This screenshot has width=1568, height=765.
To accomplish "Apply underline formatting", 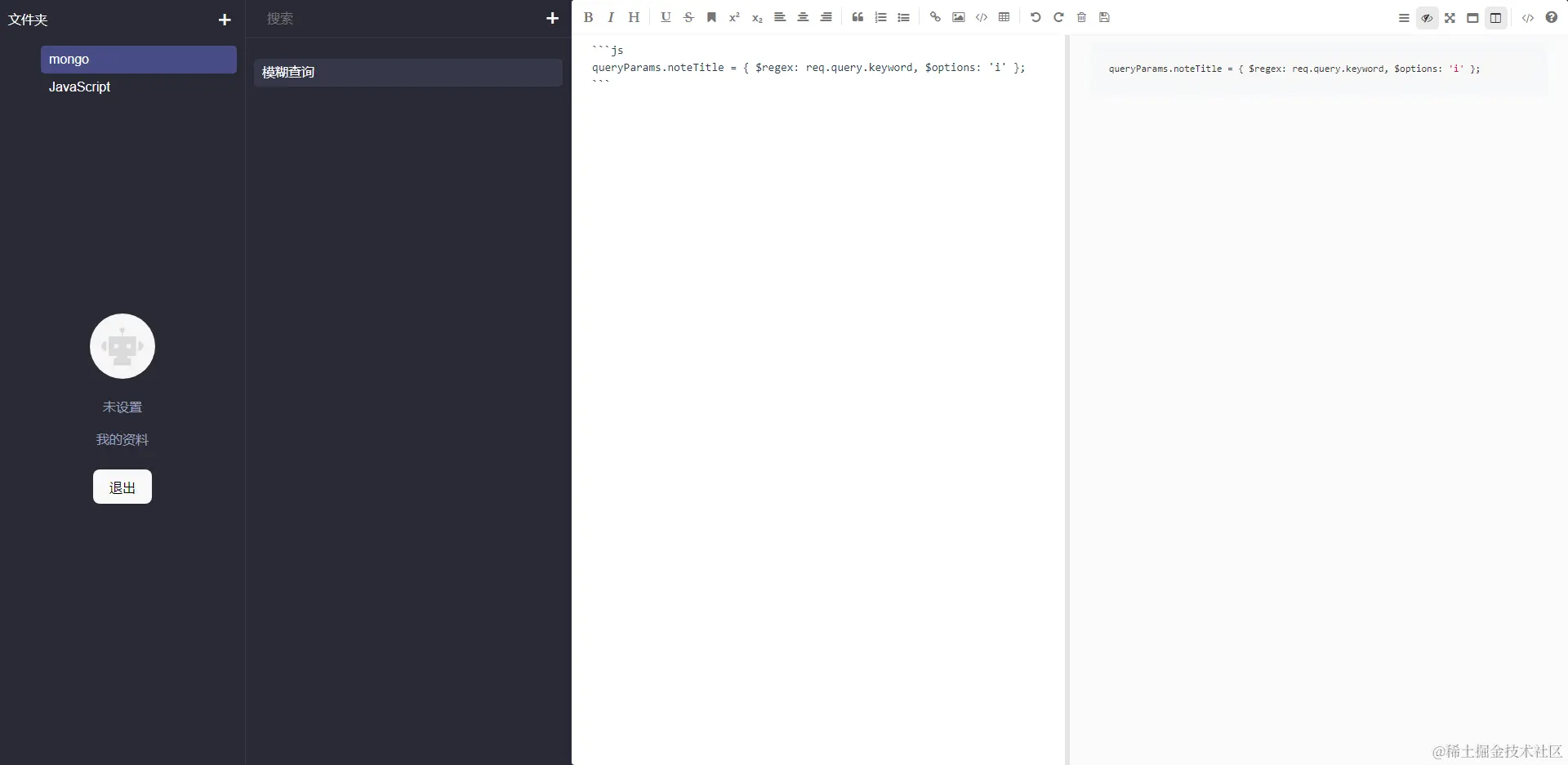I will tap(666, 17).
